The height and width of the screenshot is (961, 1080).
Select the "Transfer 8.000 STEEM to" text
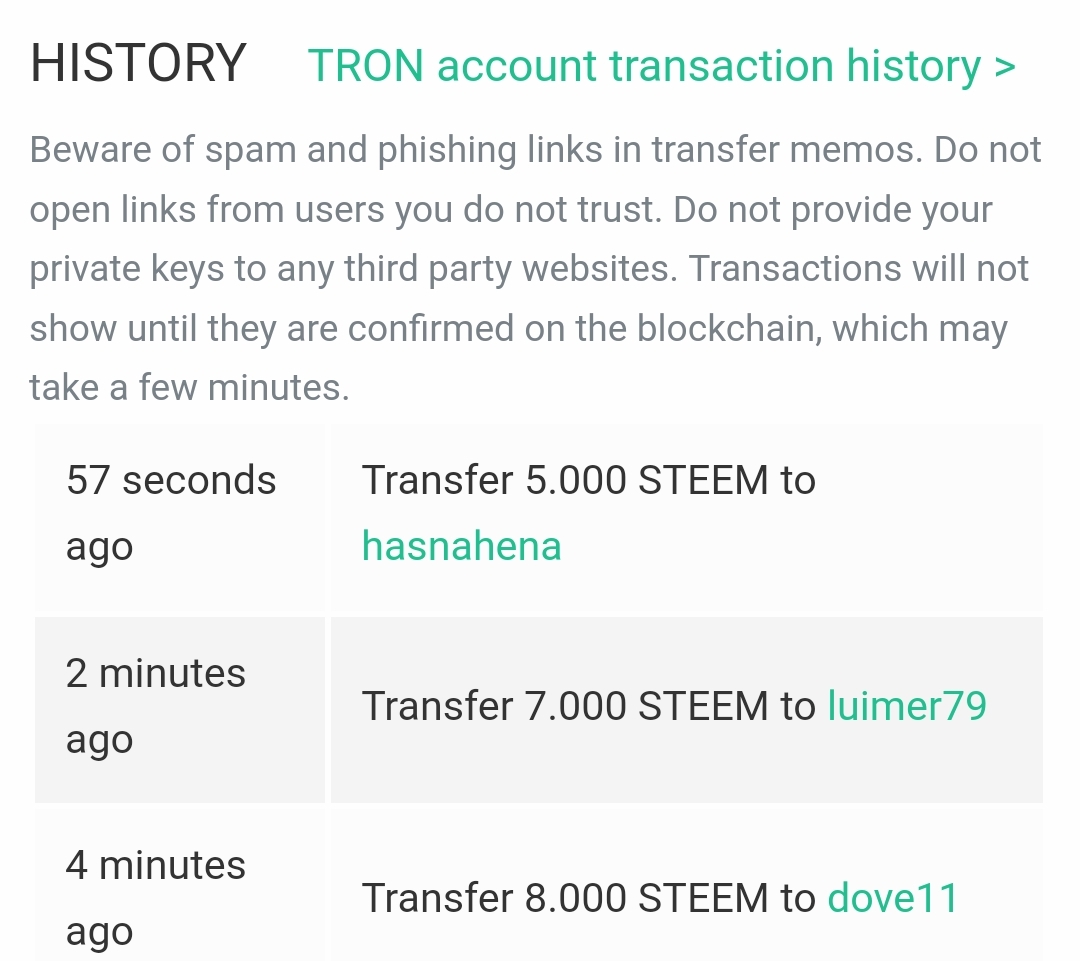[588, 898]
